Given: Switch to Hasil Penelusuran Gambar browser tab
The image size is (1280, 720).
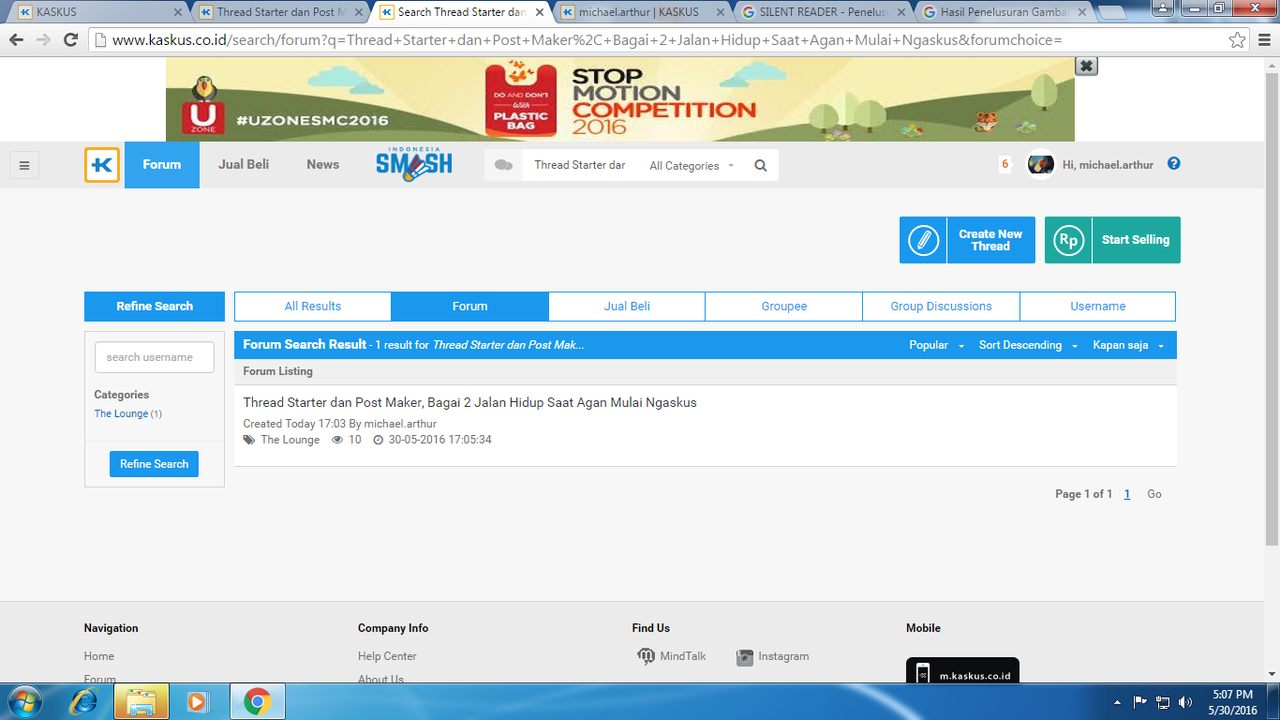Looking at the screenshot, I should point(1002,12).
